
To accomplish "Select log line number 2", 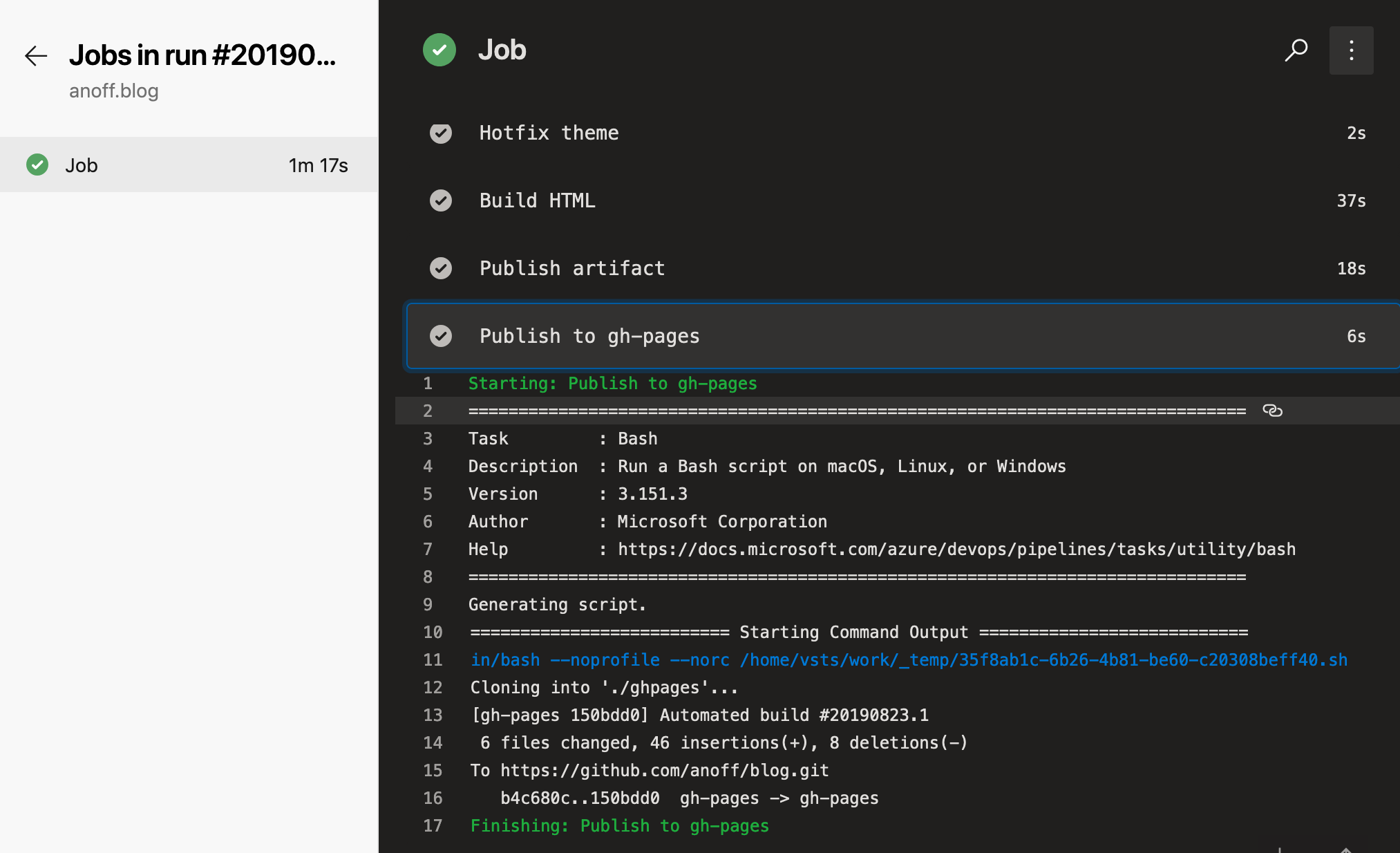I will tap(428, 411).
